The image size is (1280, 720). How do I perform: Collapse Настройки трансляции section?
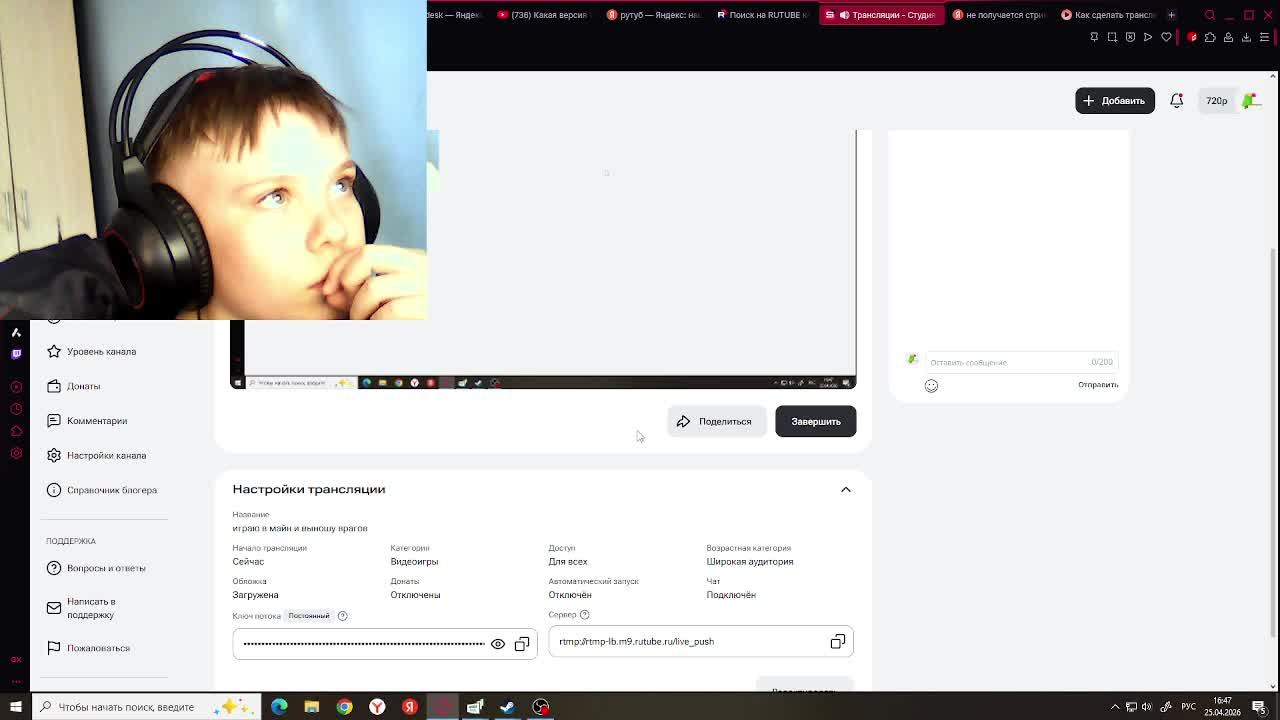click(x=846, y=489)
